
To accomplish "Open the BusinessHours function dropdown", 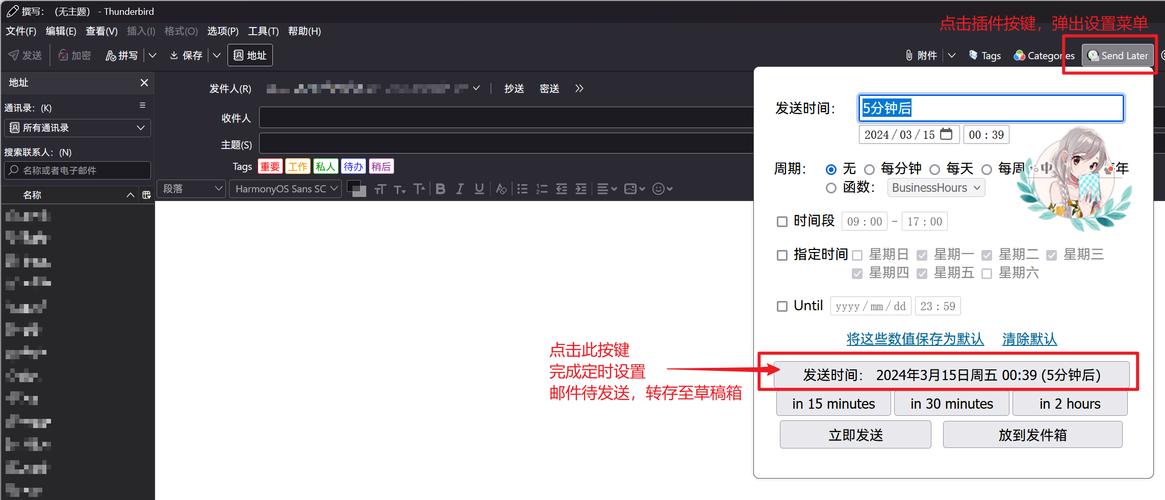I will (936, 188).
